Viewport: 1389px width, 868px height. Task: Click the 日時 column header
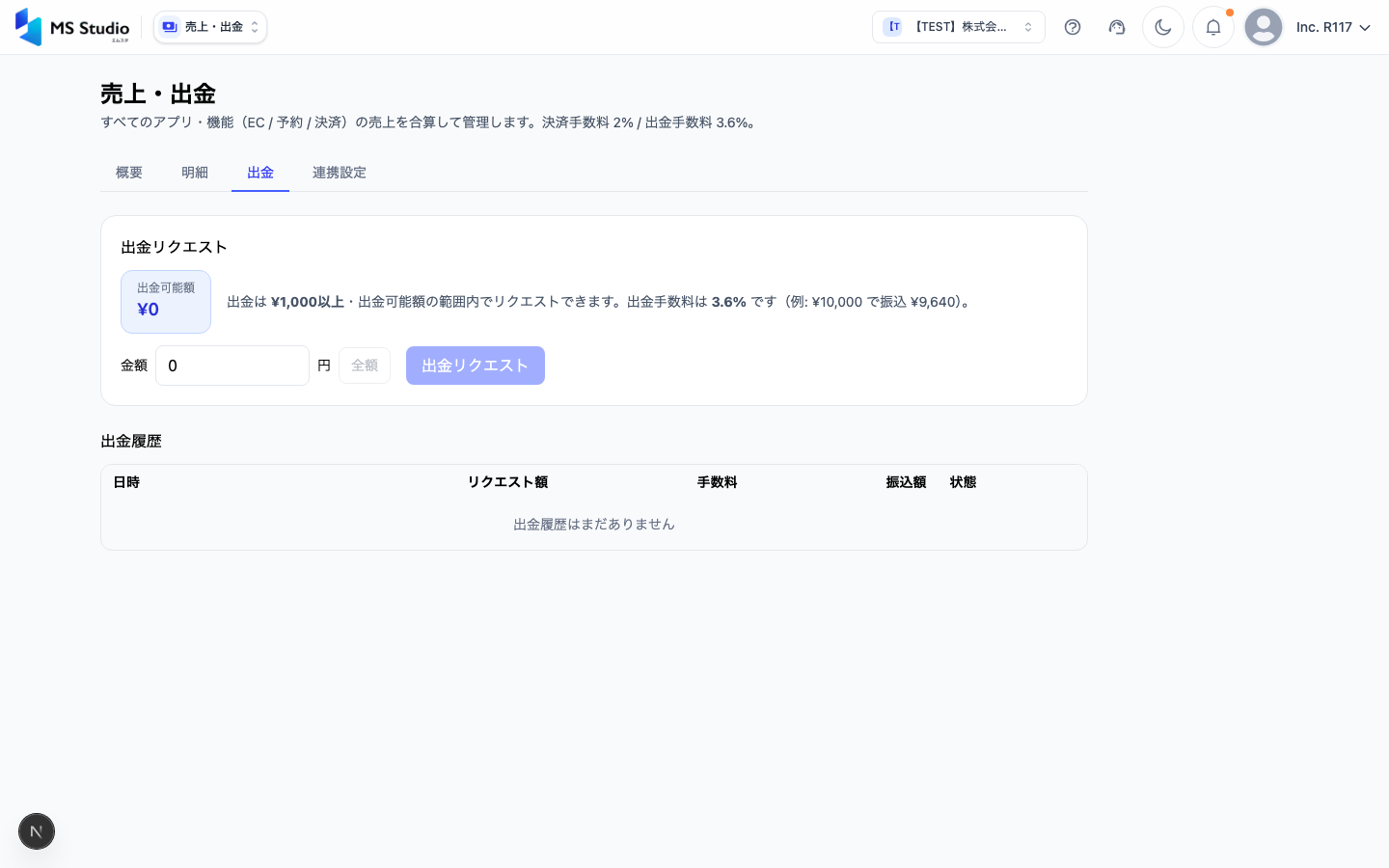[x=126, y=482]
